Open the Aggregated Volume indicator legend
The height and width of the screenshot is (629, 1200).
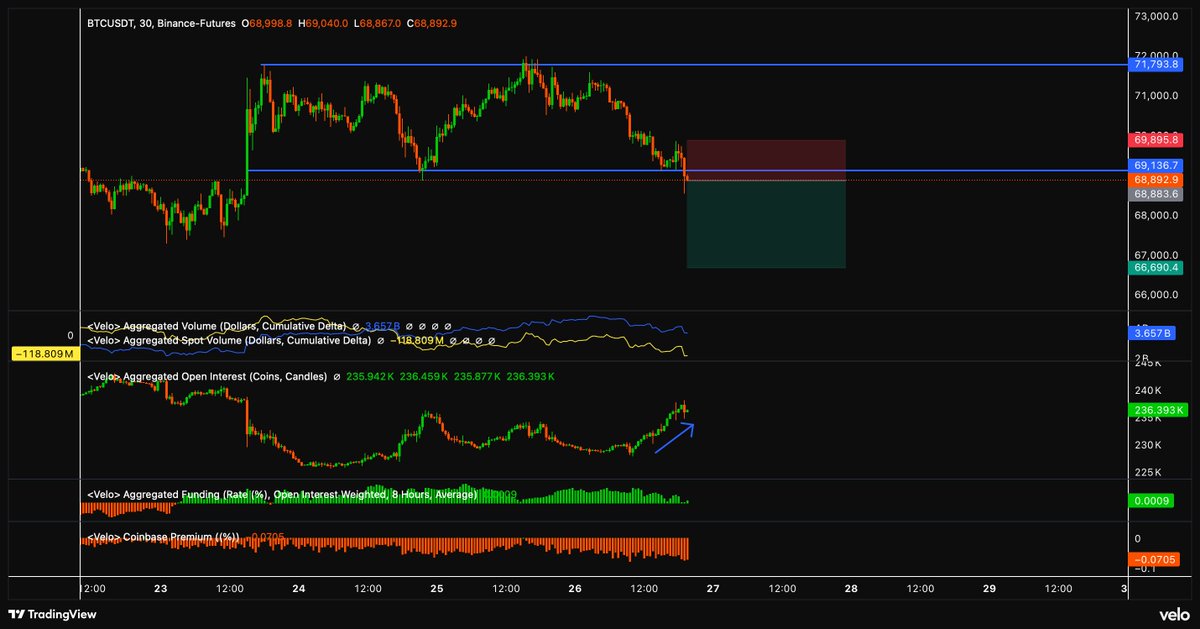tap(217, 326)
